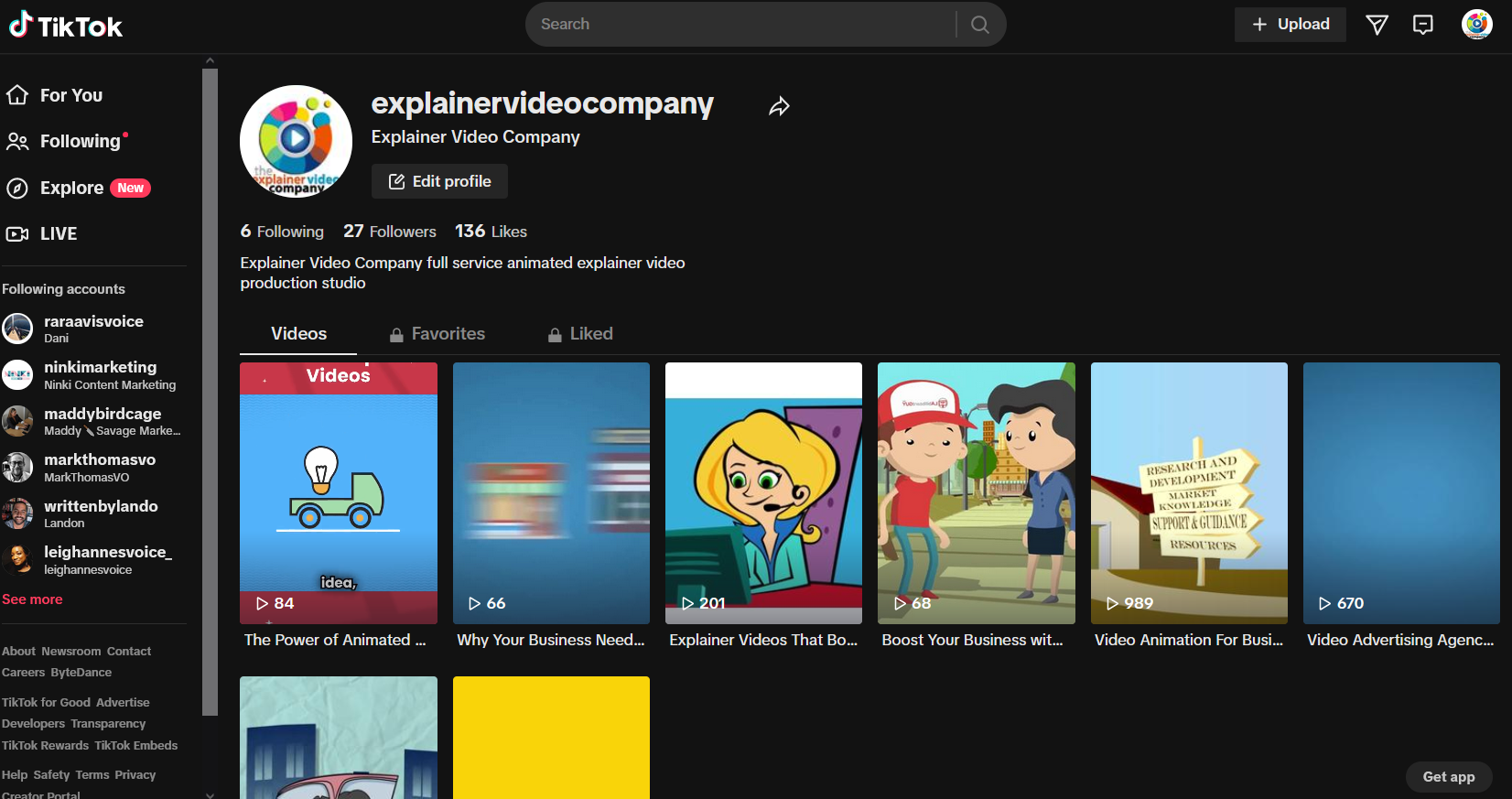Click the Developers footer link
The width and height of the screenshot is (1512, 799).
(x=33, y=724)
